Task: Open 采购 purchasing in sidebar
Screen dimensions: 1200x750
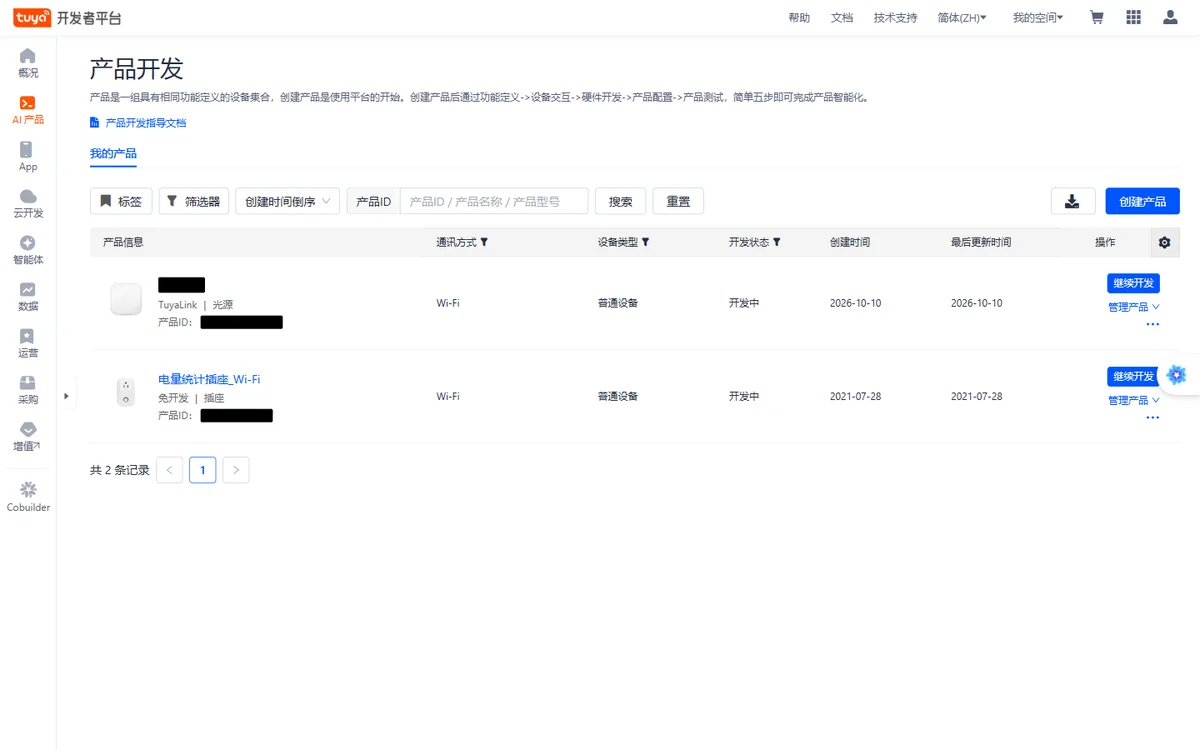Action: click(x=28, y=390)
